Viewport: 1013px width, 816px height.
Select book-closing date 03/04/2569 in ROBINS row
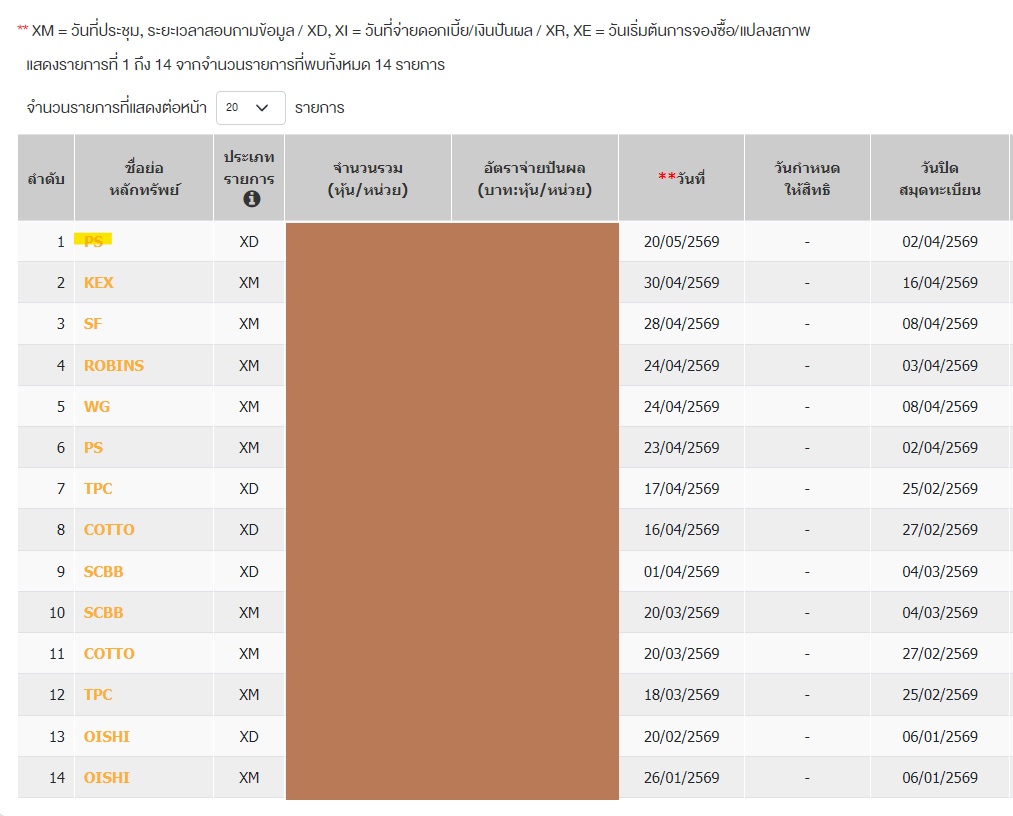pyautogui.click(x=940, y=366)
